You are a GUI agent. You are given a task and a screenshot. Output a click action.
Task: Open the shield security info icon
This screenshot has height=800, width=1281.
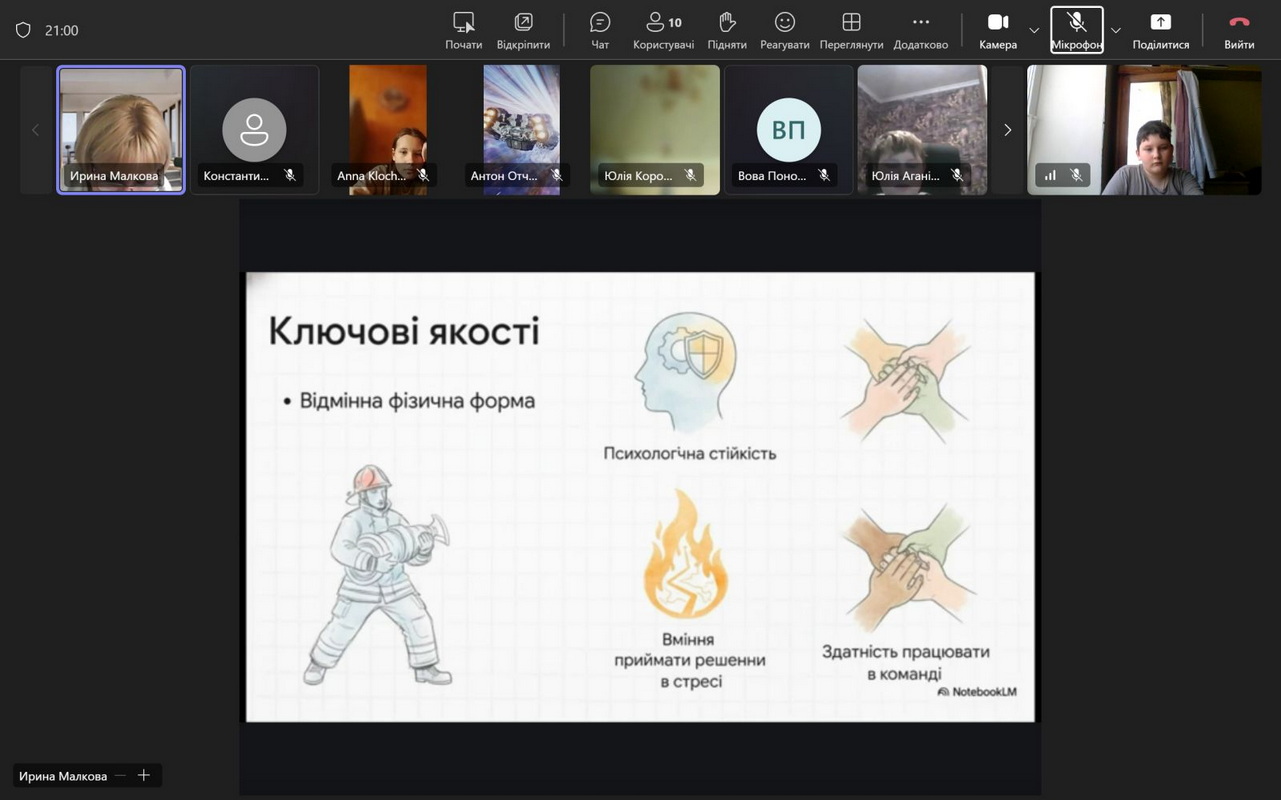[23, 30]
